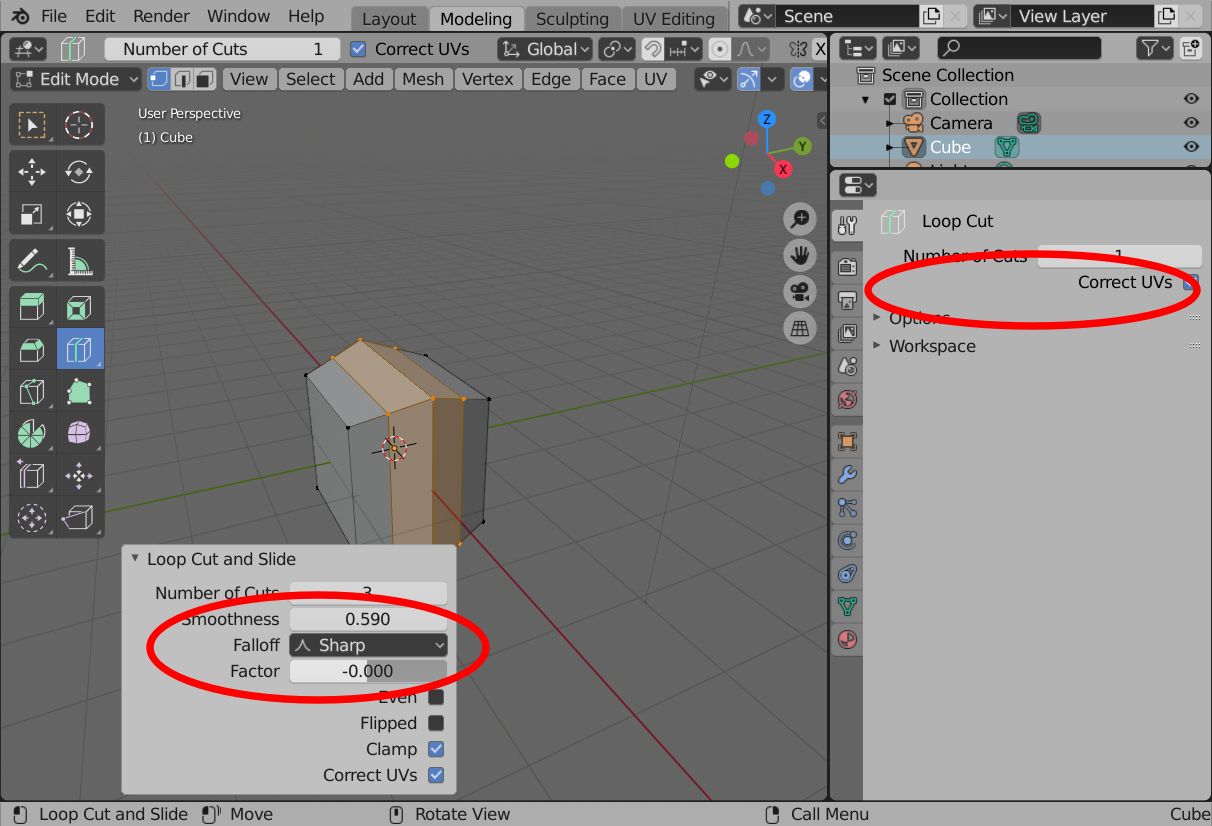The width and height of the screenshot is (1212, 826).
Task: Collapse the Loop Cut and Slide panel
Action: (135, 559)
